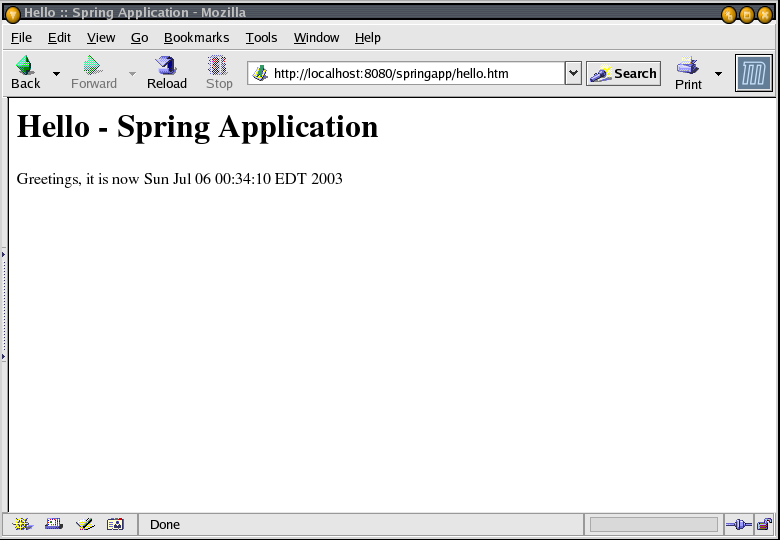The image size is (780, 540).
Task: Click the page load progress bar
Action: (654, 525)
